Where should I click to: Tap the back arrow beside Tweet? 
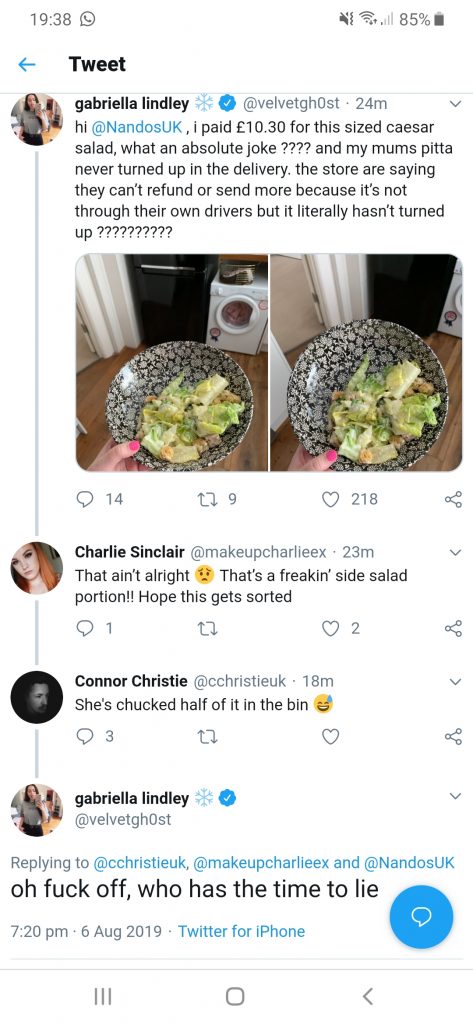coord(26,64)
